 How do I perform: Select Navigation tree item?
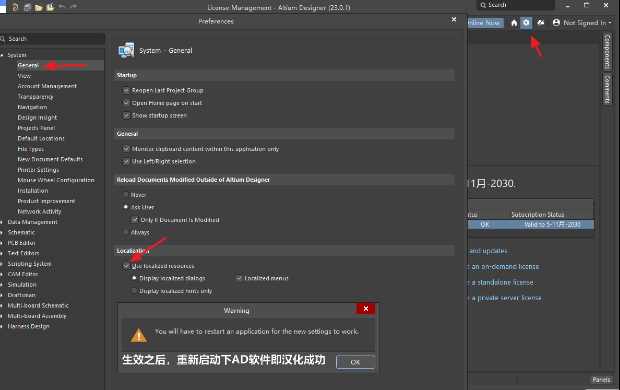[32, 107]
